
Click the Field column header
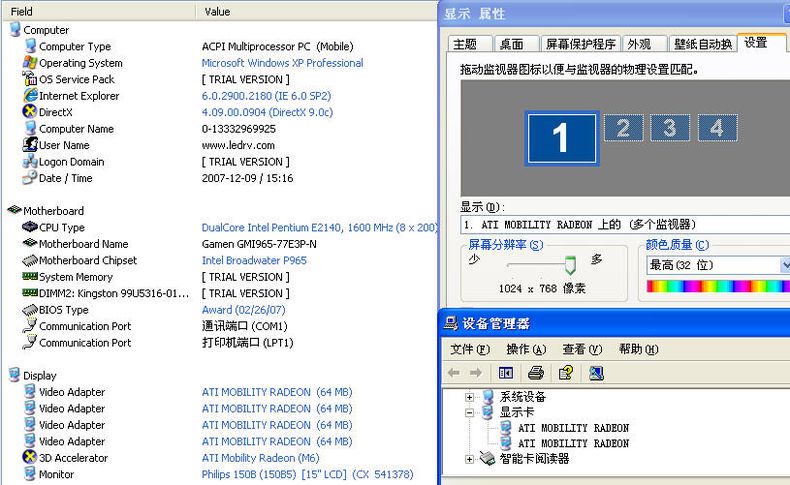pos(99,11)
